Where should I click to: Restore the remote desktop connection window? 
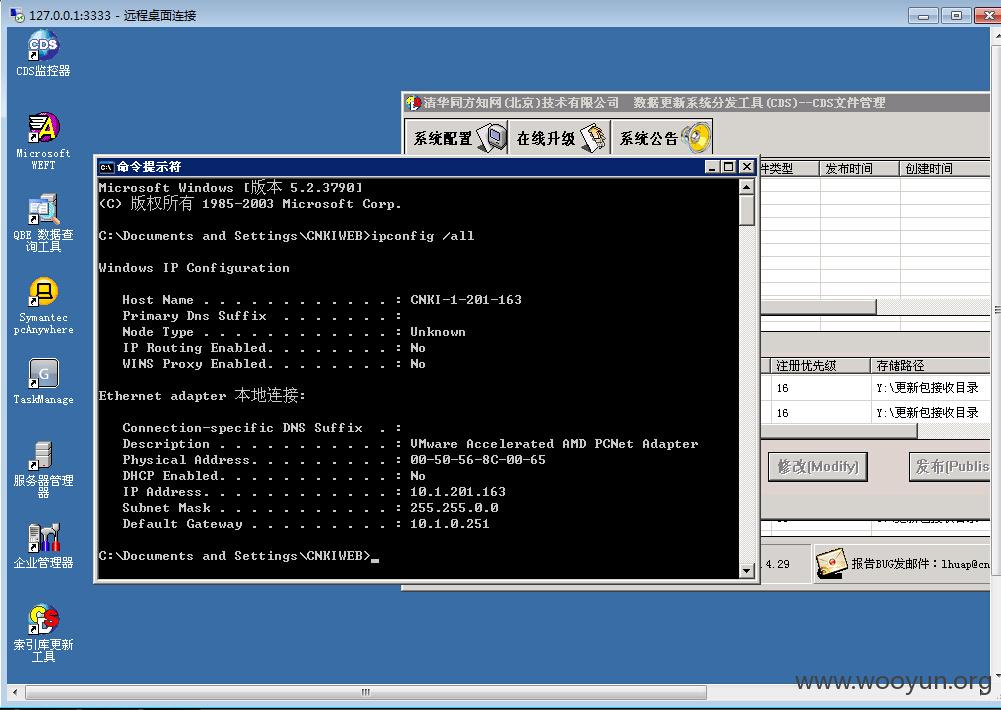coord(956,15)
